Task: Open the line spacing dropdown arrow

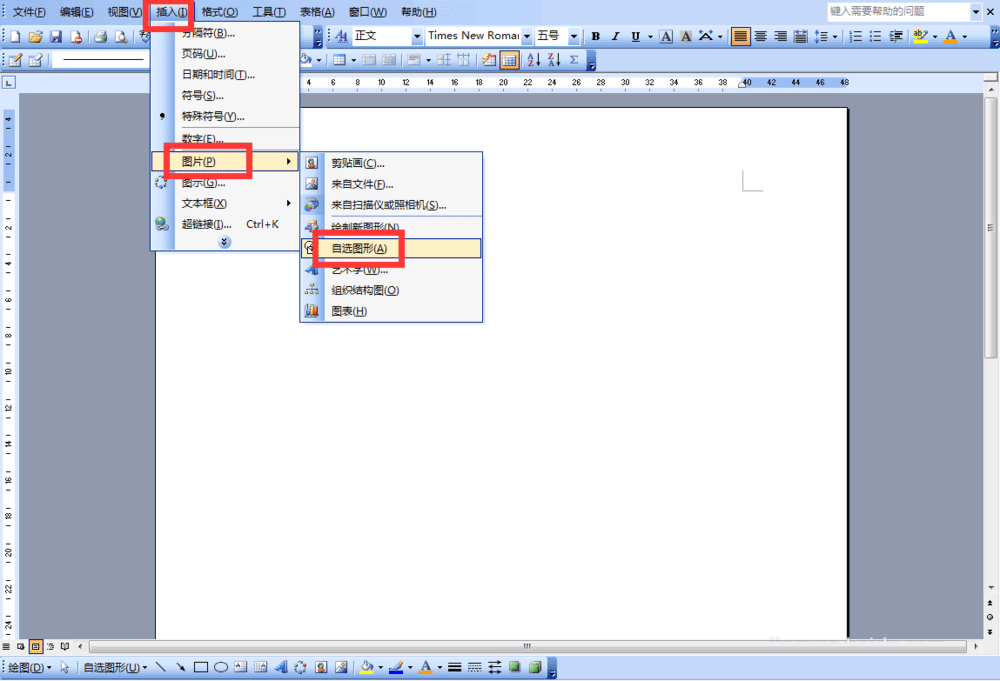Action: [835, 36]
